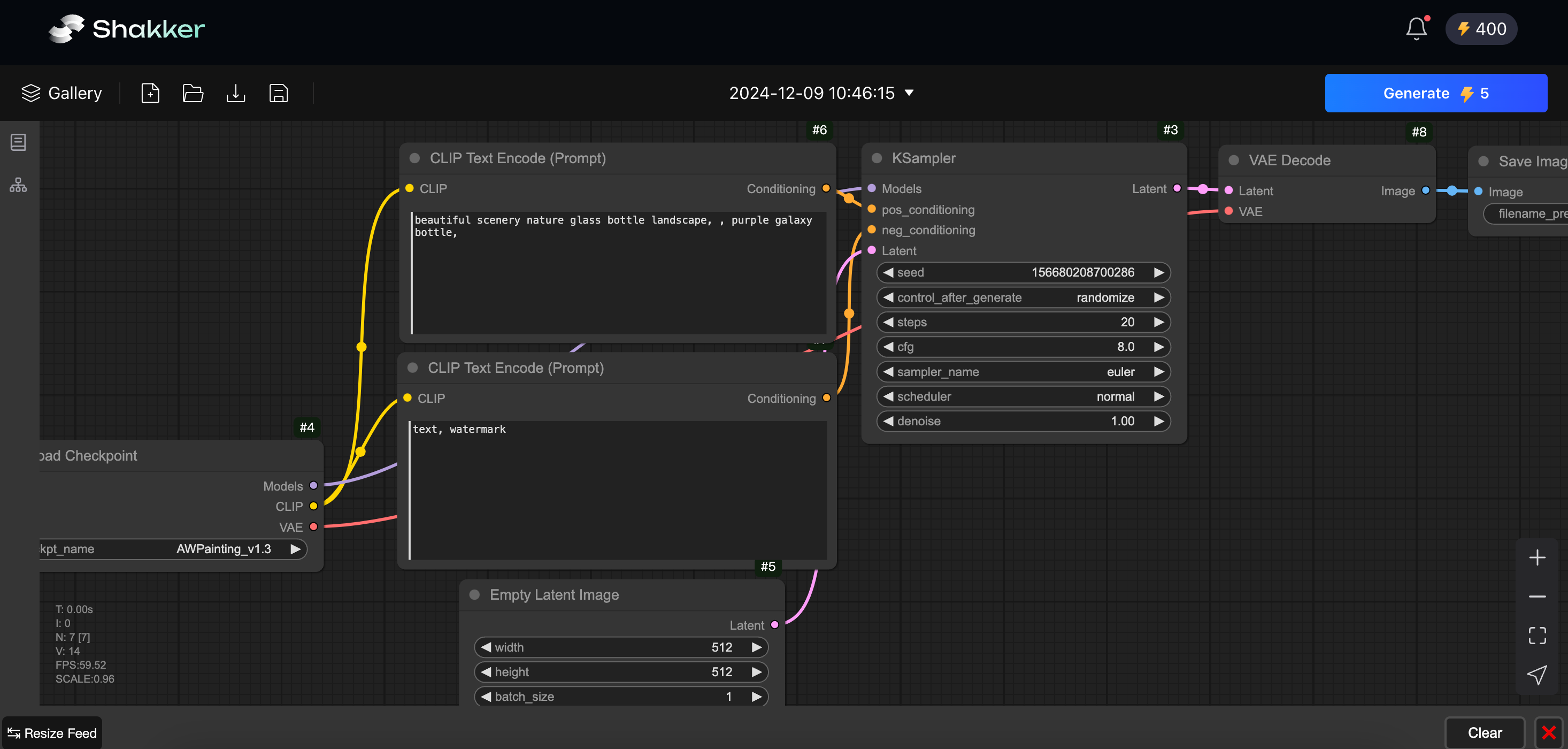The image size is (1568, 749).
Task: Increase steps value with right arrow
Action: pos(1158,322)
